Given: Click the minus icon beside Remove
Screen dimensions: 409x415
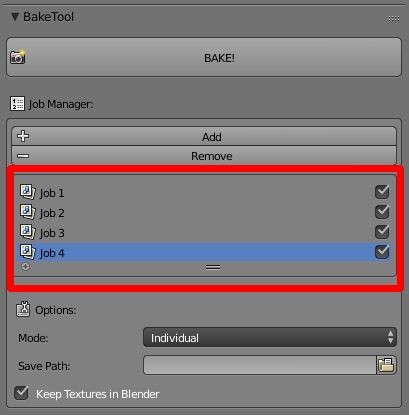Looking at the screenshot, I should pos(23,156).
